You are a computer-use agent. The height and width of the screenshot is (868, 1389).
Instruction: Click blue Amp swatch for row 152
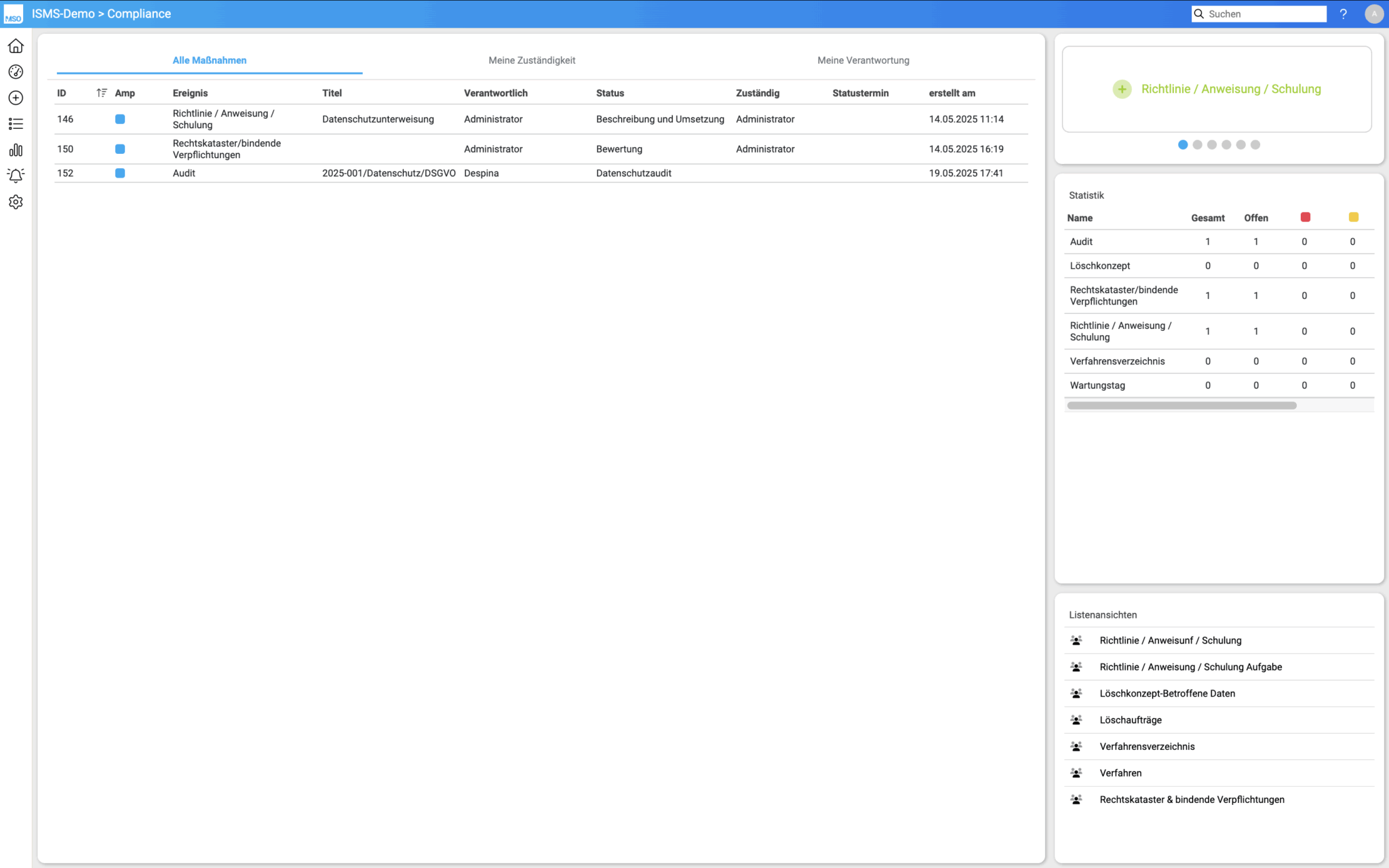pyautogui.click(x=120, y=173)
